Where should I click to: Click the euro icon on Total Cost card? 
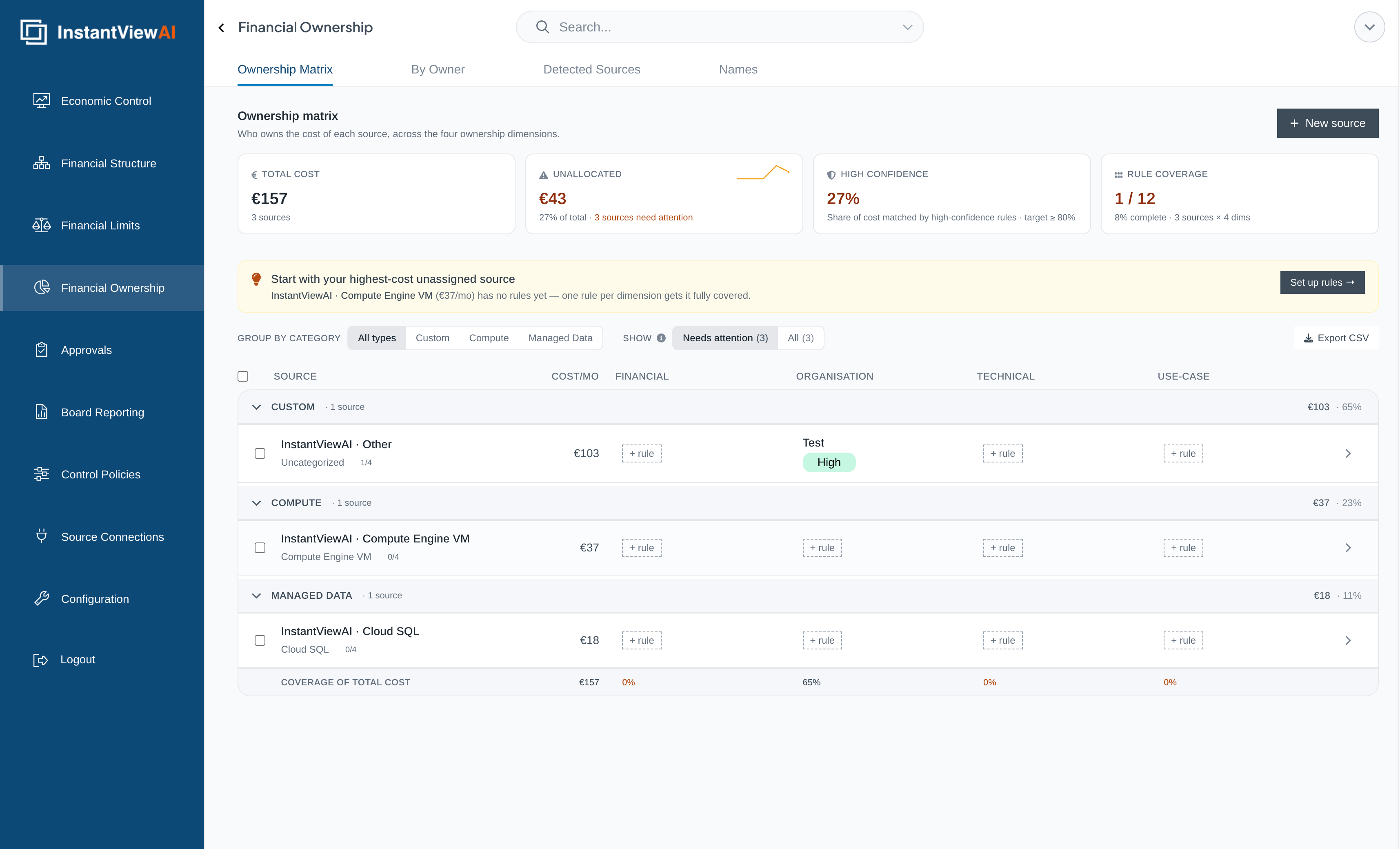click(x=254, y=175)
